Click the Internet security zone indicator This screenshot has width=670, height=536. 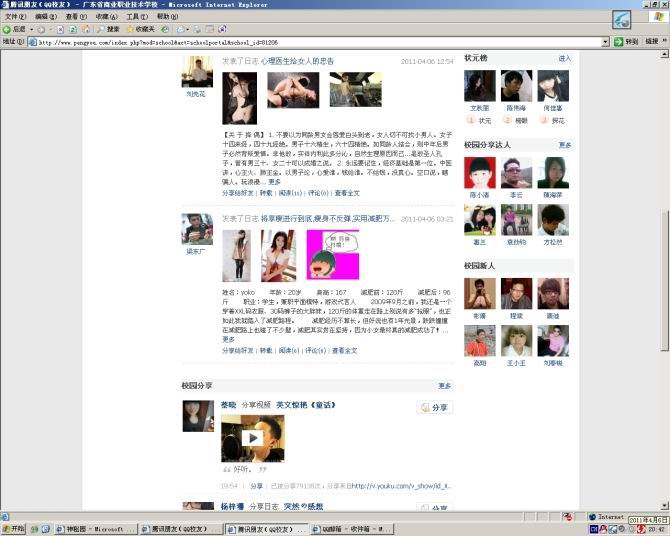point(606,517)
